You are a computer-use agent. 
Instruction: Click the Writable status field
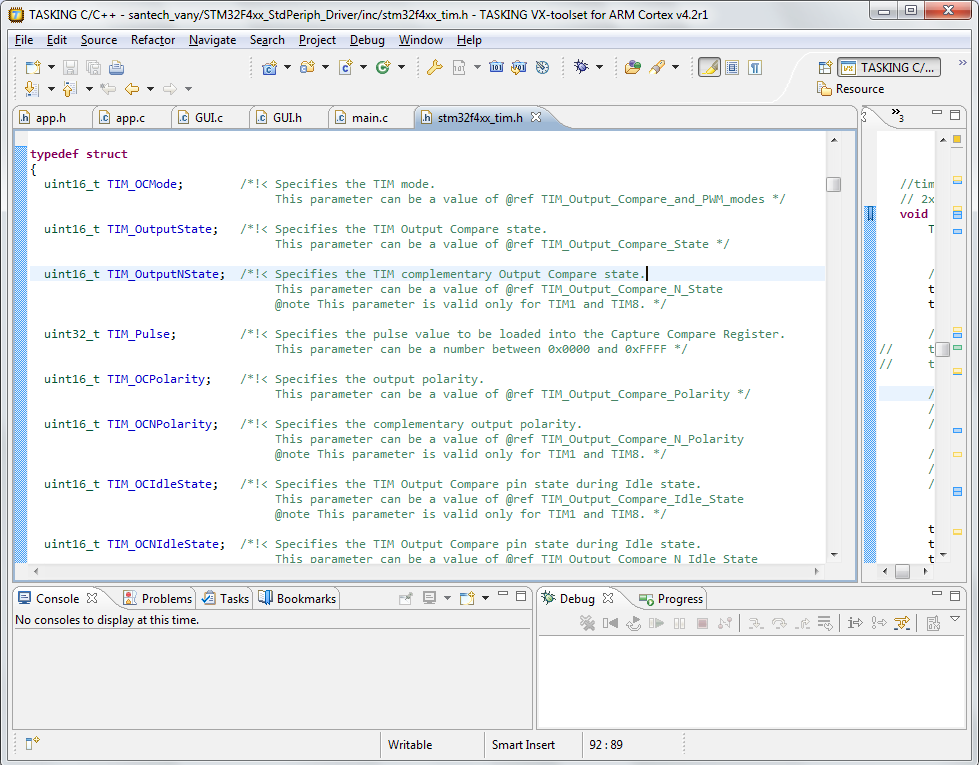click(410, 744)
